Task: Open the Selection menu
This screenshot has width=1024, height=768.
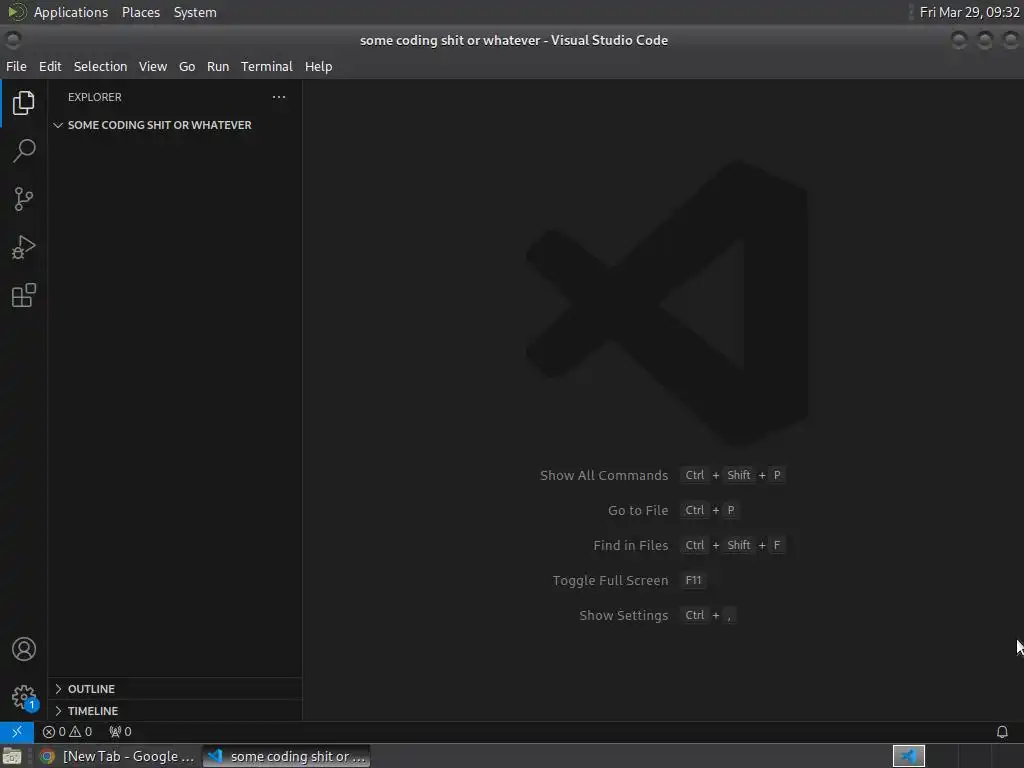Action: point(100,67)
